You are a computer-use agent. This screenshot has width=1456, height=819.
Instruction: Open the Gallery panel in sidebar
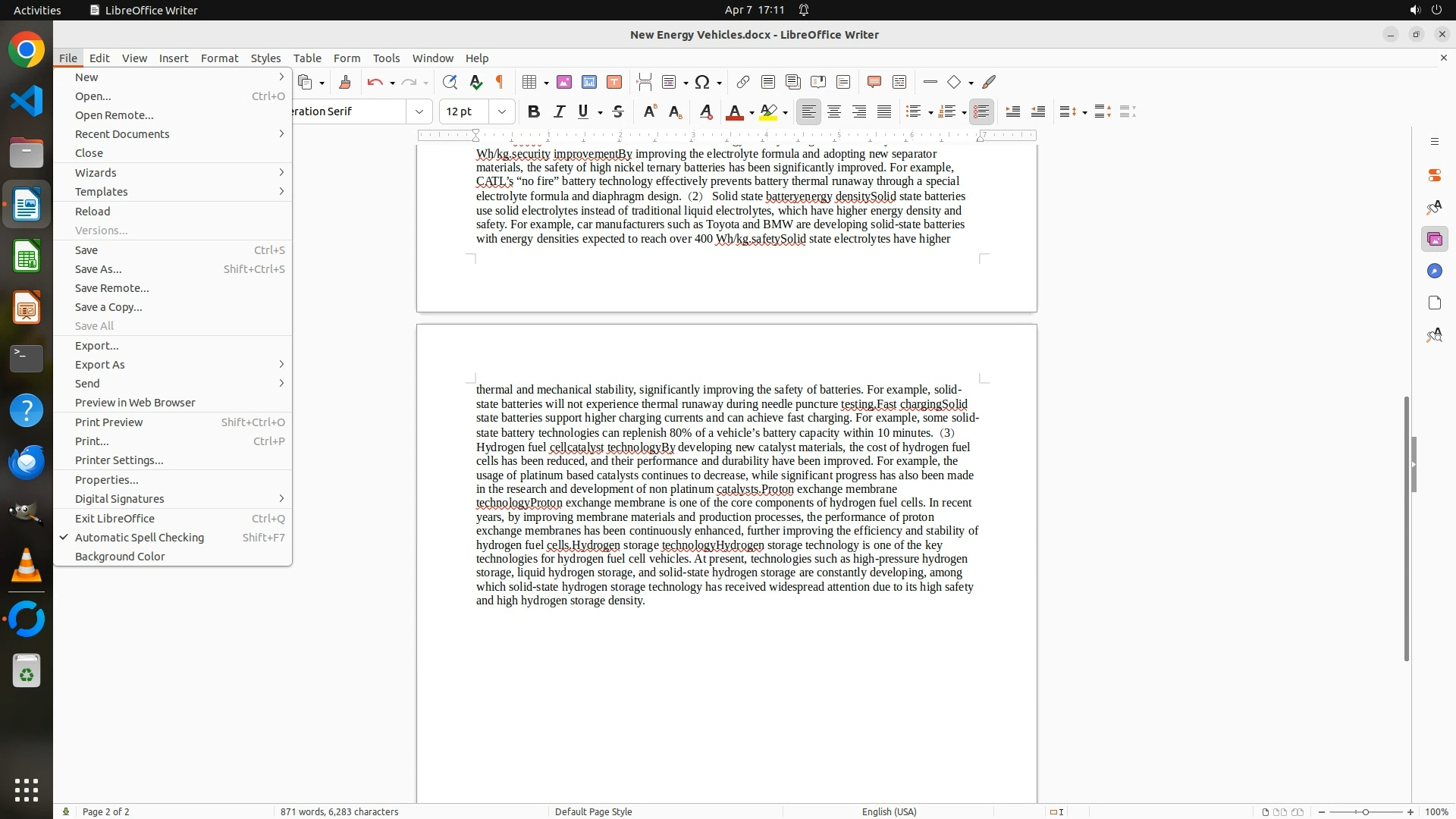(1434, 240)
